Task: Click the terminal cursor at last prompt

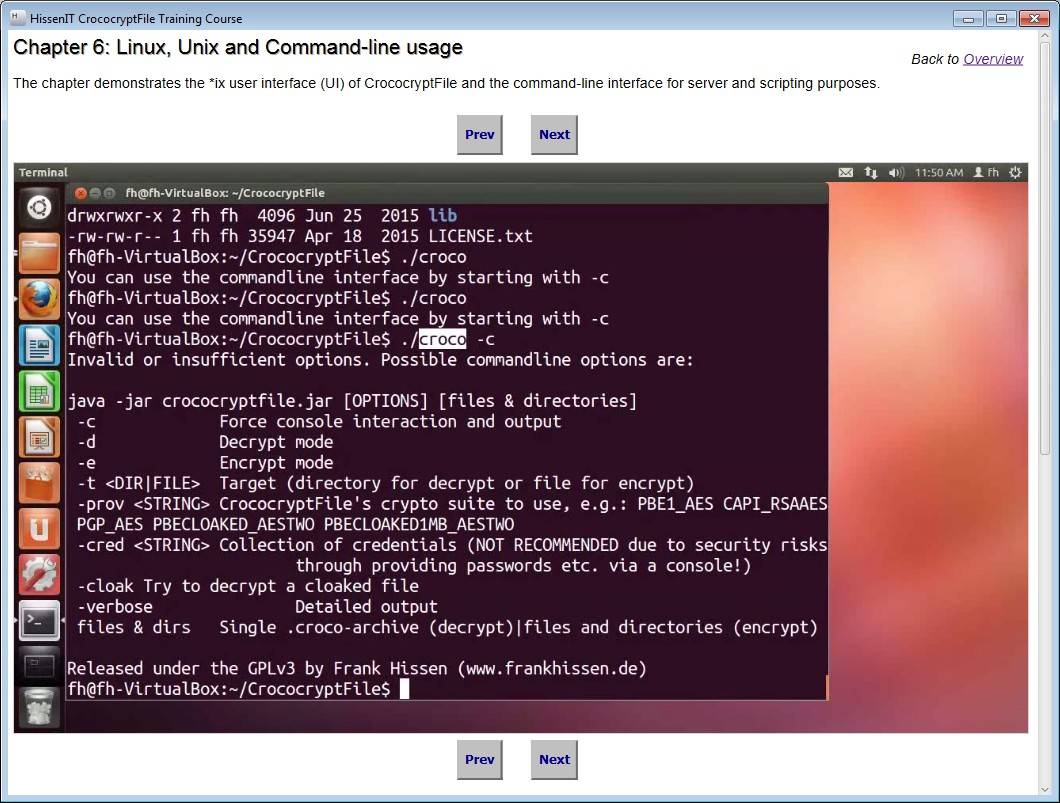Action: [404, 689]
